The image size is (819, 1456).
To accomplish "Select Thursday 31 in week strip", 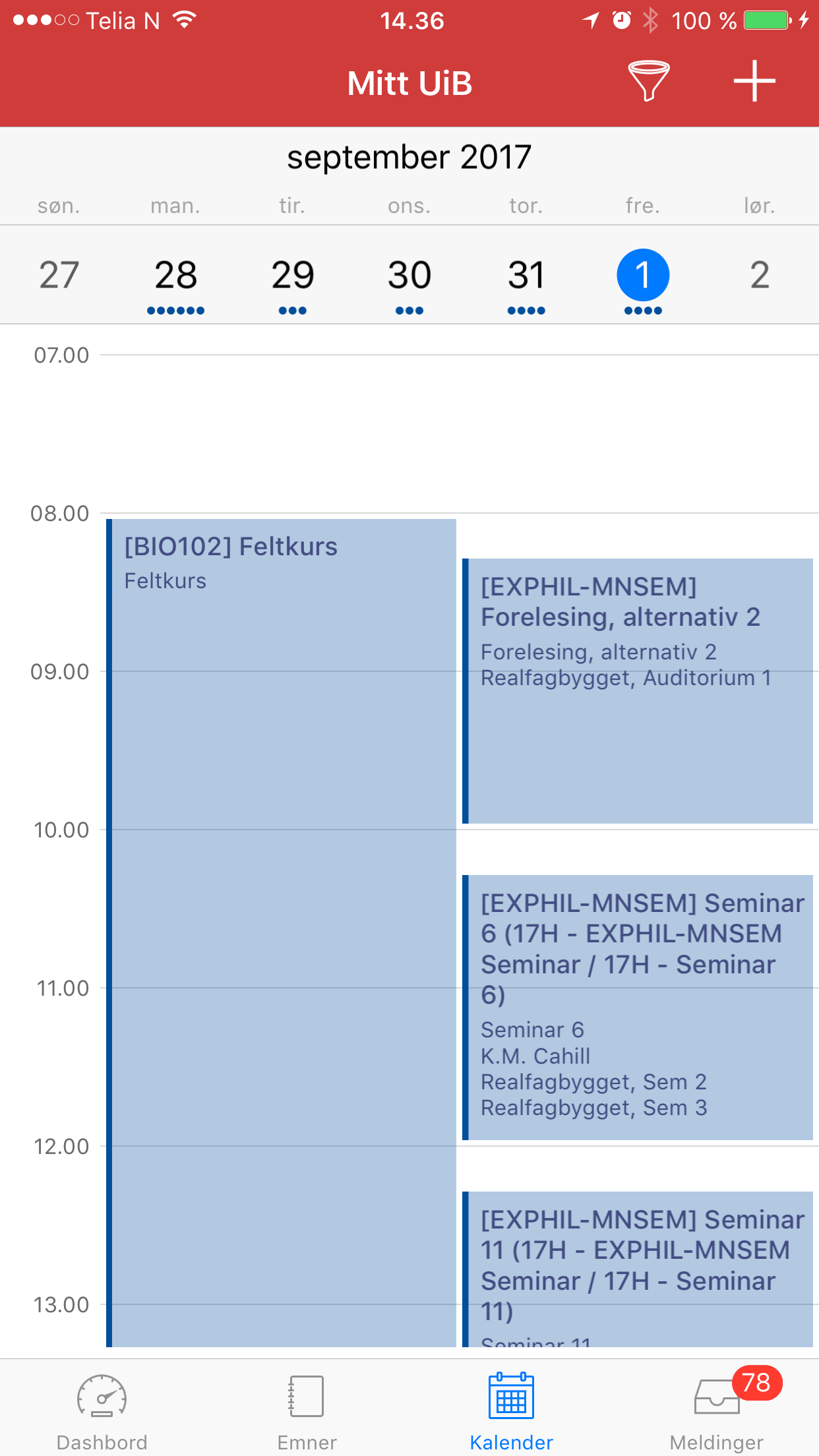I will coord(526,275).
